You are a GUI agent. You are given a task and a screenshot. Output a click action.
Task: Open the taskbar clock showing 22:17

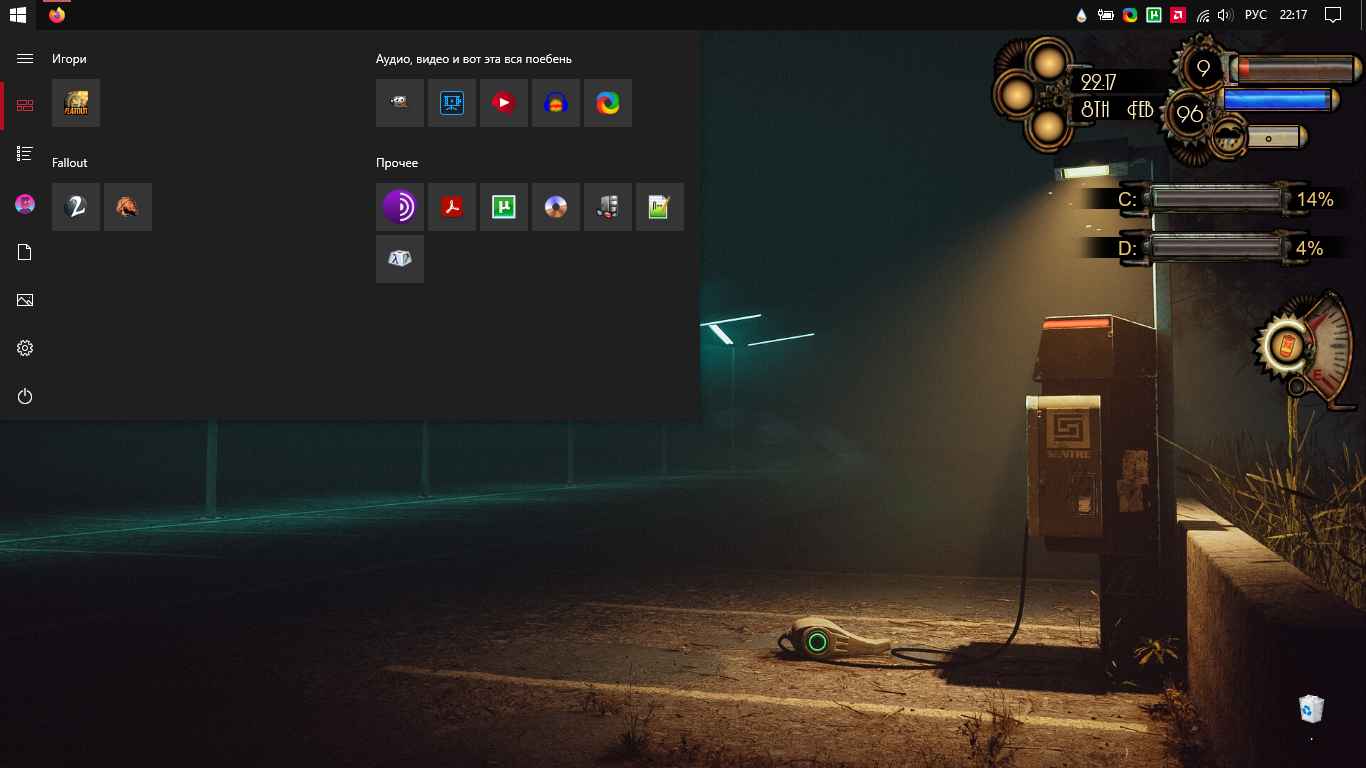1293,15
